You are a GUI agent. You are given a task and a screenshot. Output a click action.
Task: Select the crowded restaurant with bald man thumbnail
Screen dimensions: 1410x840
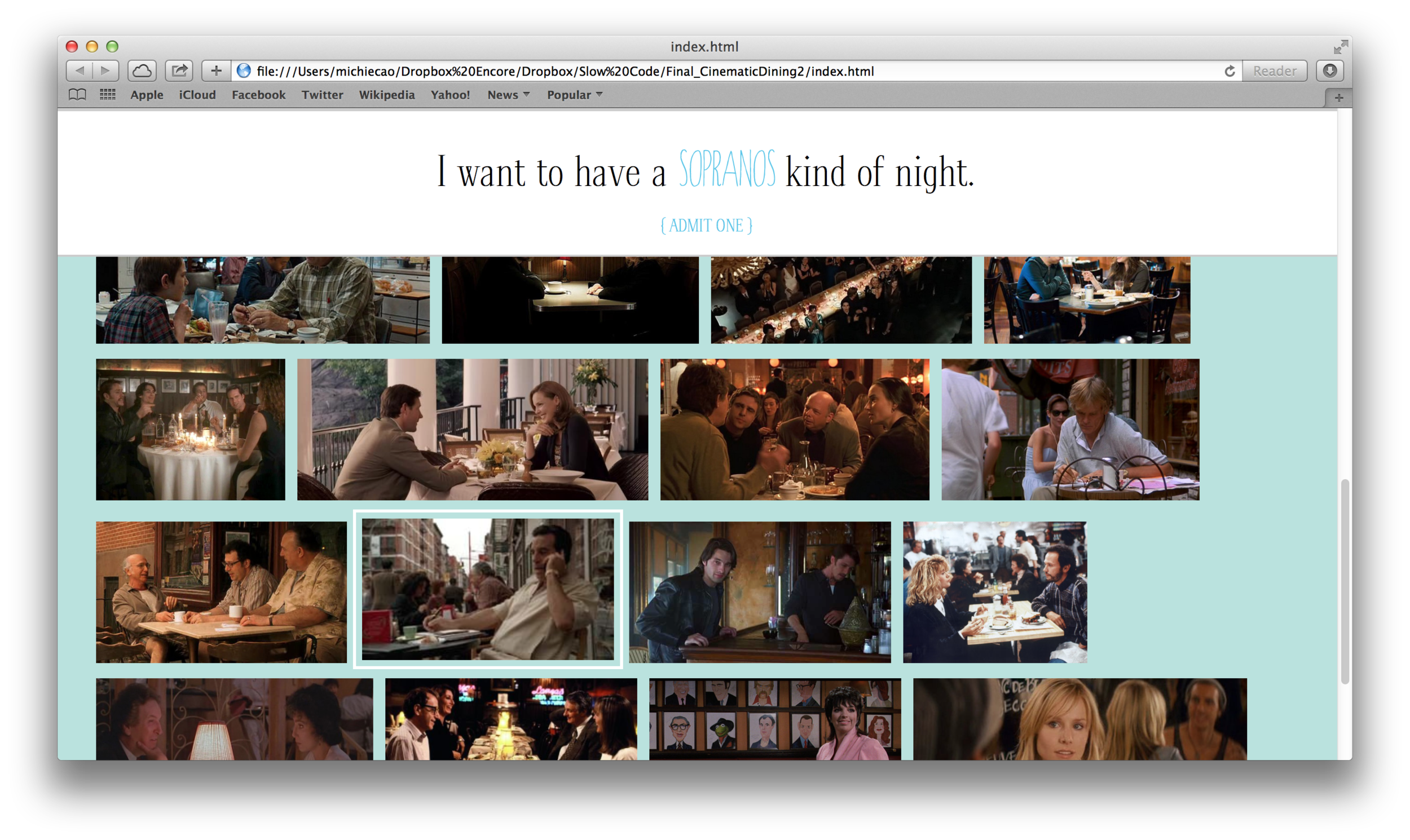tap(795, 430)
